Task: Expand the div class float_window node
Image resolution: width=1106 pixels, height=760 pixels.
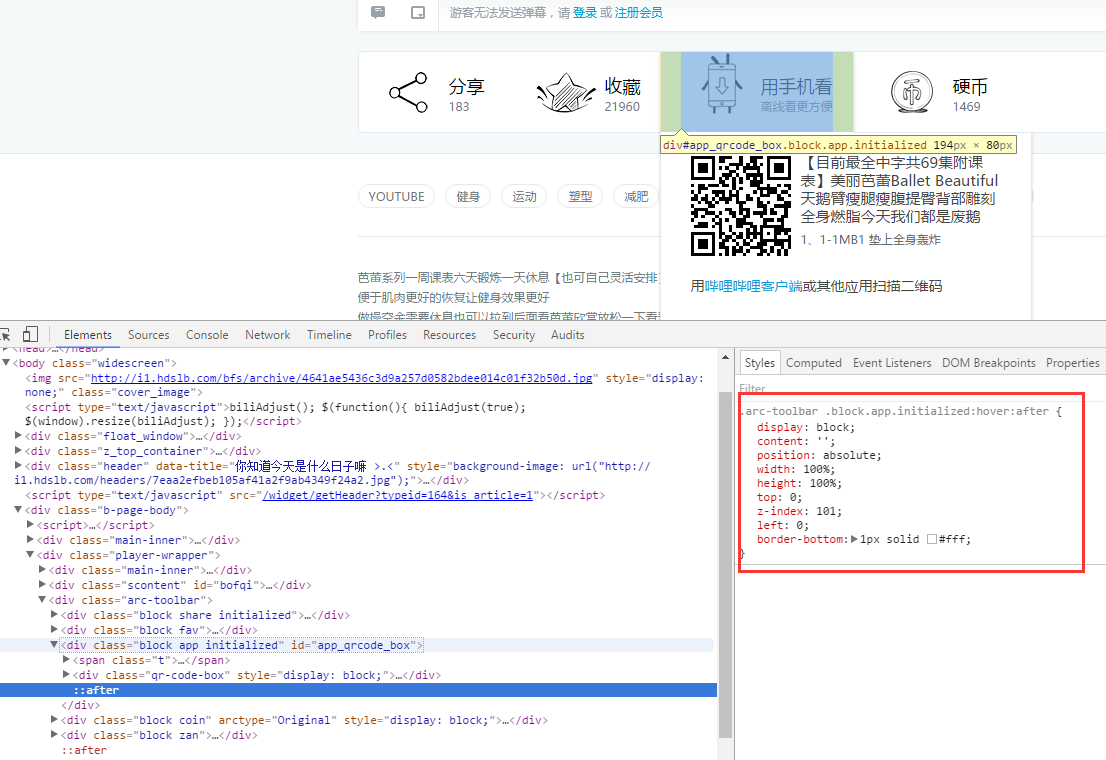Action: tap(18, 436)
